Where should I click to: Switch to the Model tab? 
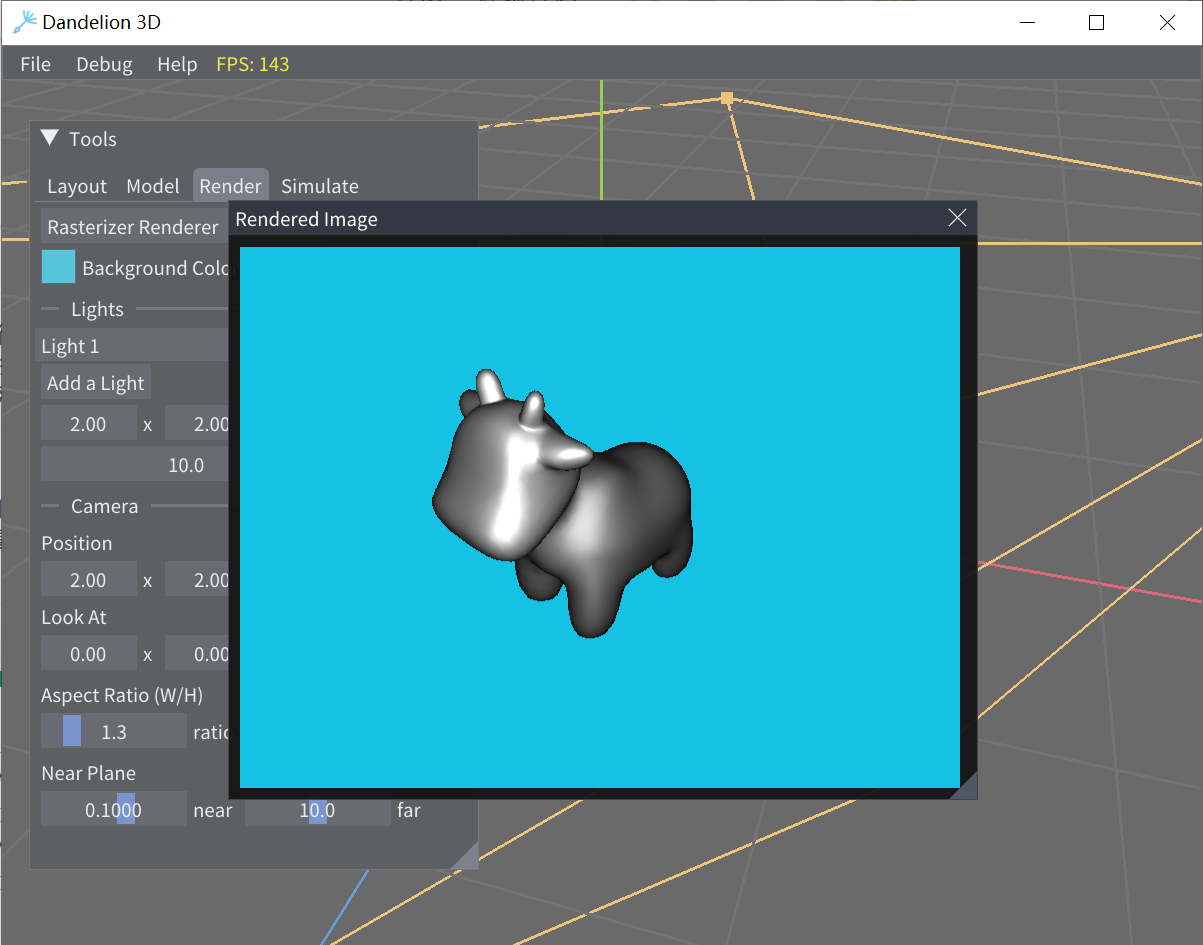[152, 186]
